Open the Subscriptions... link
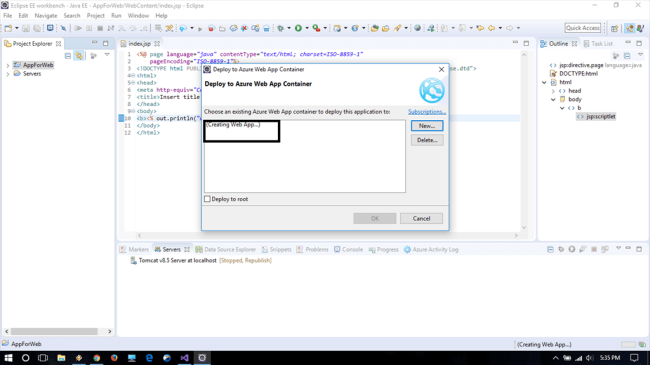This screenshot has width=650, height=365. (427, 112)
